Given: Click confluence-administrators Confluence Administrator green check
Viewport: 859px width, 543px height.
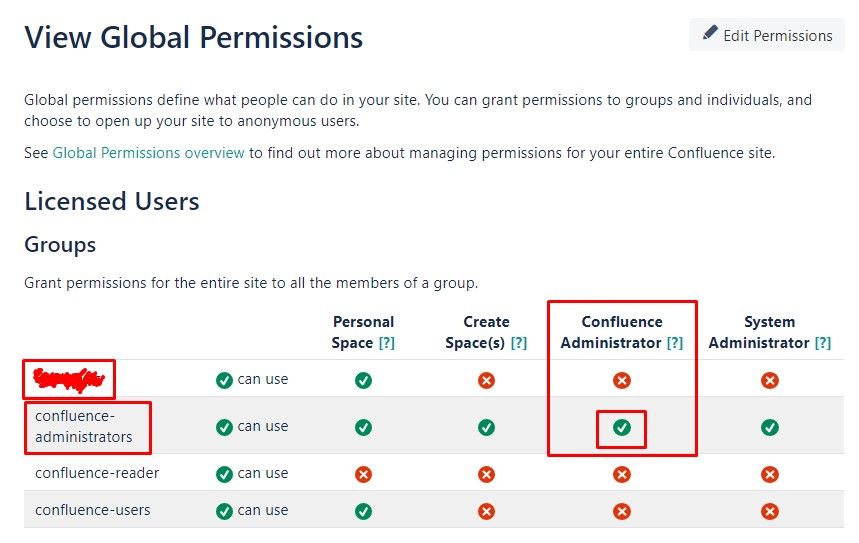Looking at the screenshot, I should [621, 427].
